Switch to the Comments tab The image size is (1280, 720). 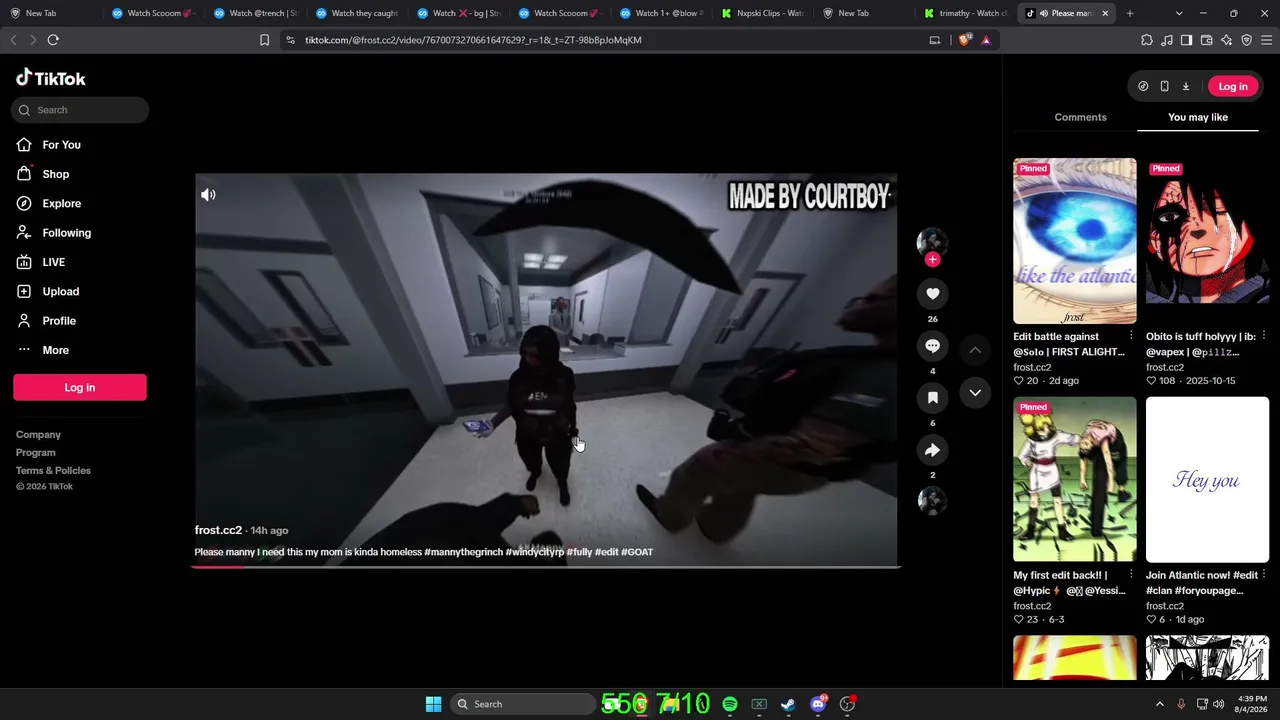(x=1080, y=117)
